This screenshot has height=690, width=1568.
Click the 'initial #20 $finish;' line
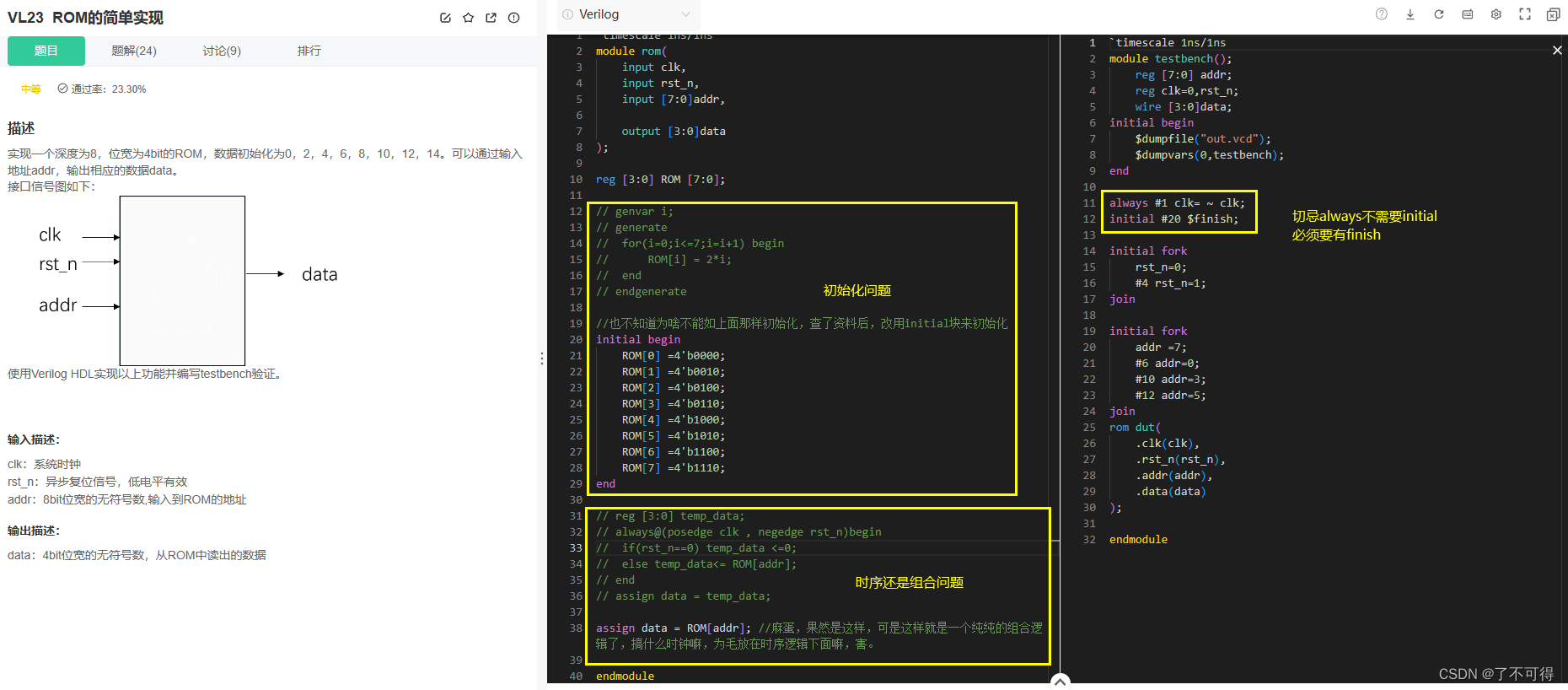click(x=1173, y=219)
